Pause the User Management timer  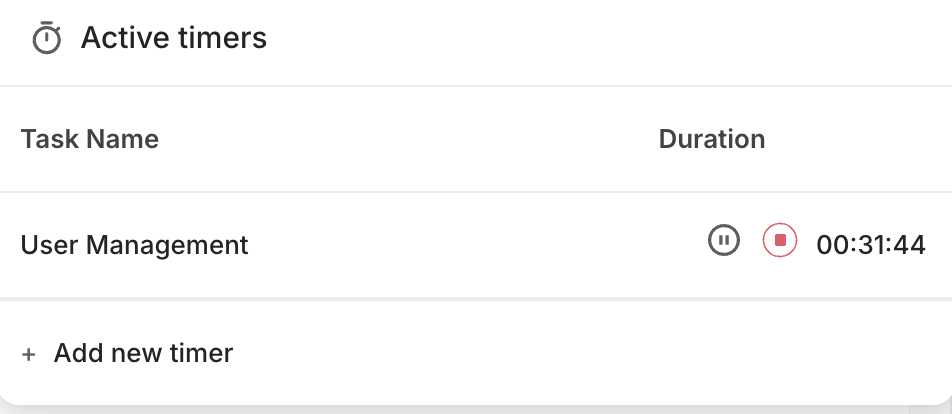pyautogui.click(x=724, y=241)
